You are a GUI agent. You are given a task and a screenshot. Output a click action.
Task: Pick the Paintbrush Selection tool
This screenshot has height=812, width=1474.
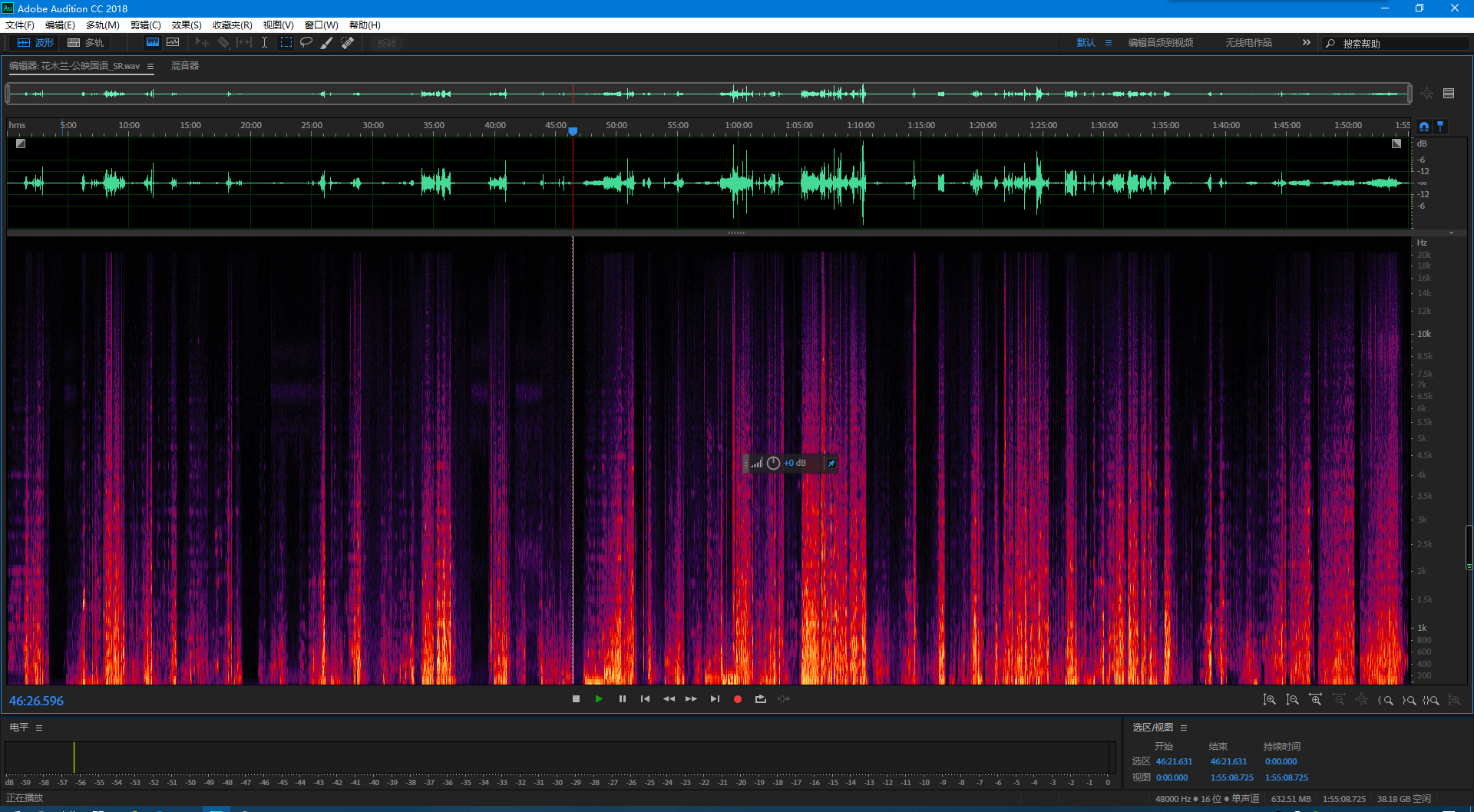click(327, 43)
